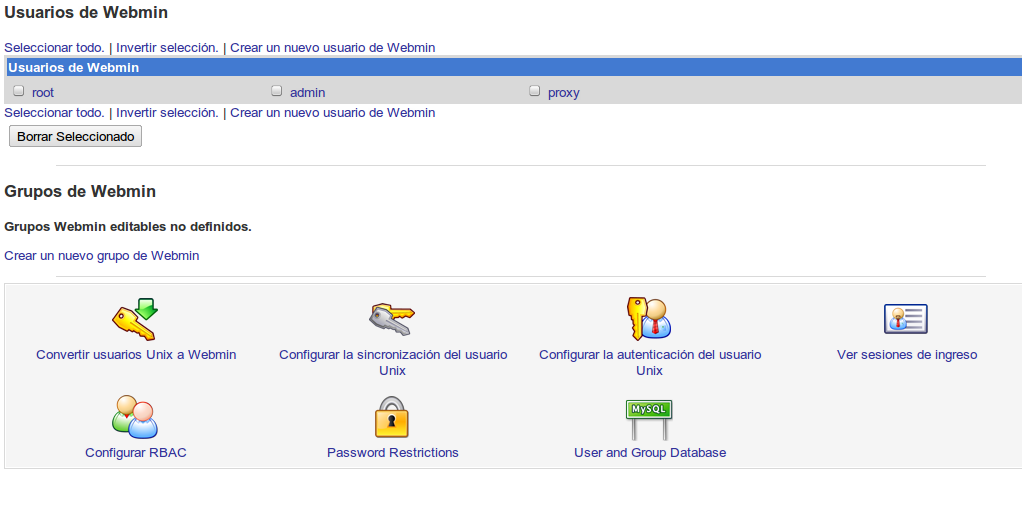Tick the admin user checkbox
Viewport: 1022px width, 506px height.
click(277, 91)
